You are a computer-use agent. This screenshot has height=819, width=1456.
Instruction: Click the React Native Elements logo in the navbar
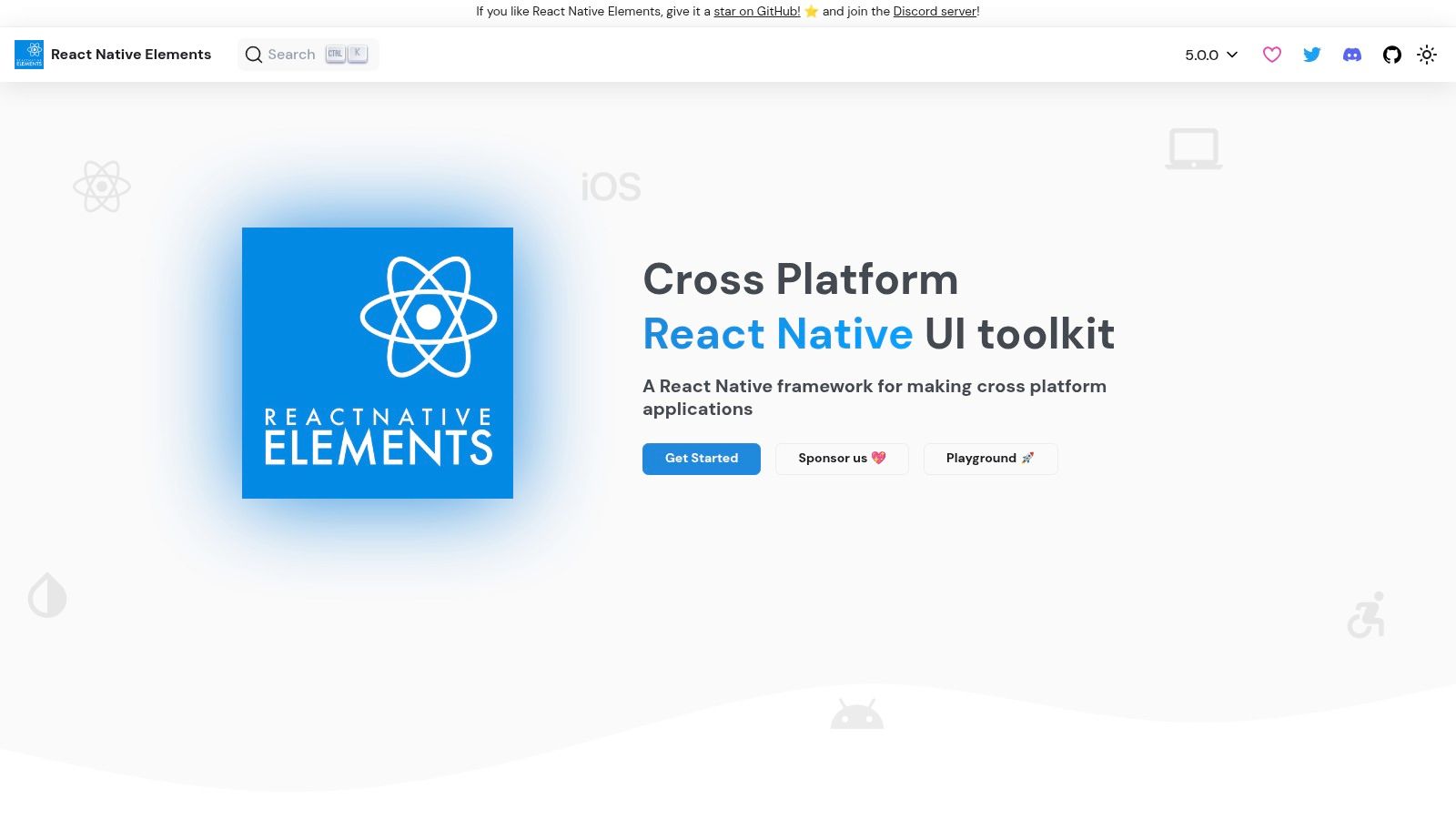click(28, 55)
